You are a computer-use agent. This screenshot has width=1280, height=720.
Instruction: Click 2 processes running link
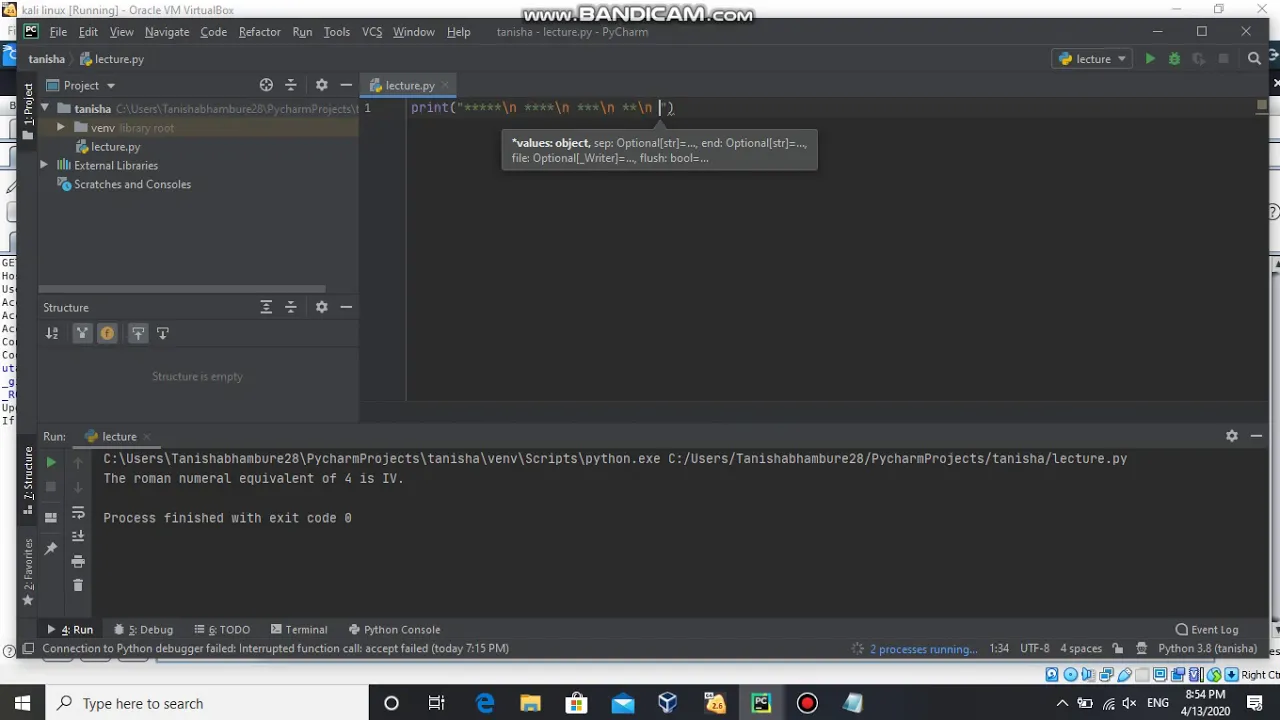[x=924, y=649]
